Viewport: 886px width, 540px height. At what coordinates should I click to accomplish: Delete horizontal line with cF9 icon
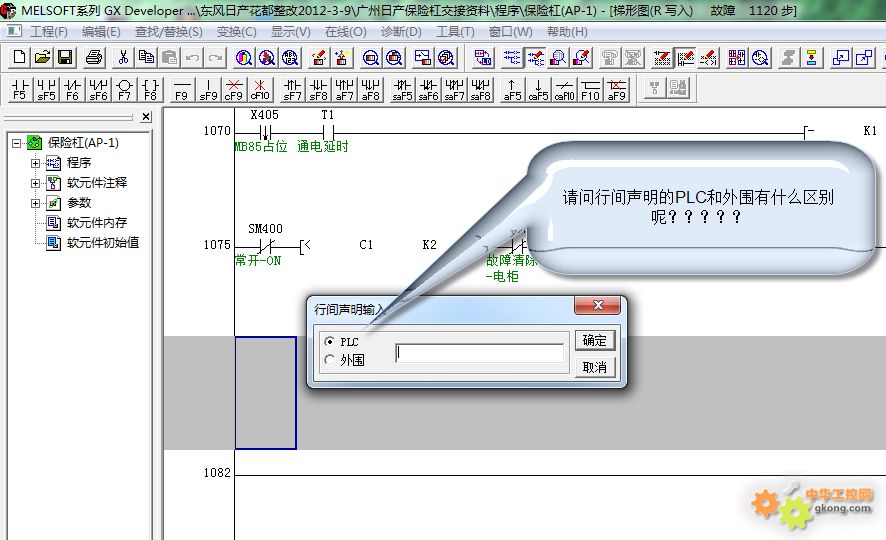[234, 89]
